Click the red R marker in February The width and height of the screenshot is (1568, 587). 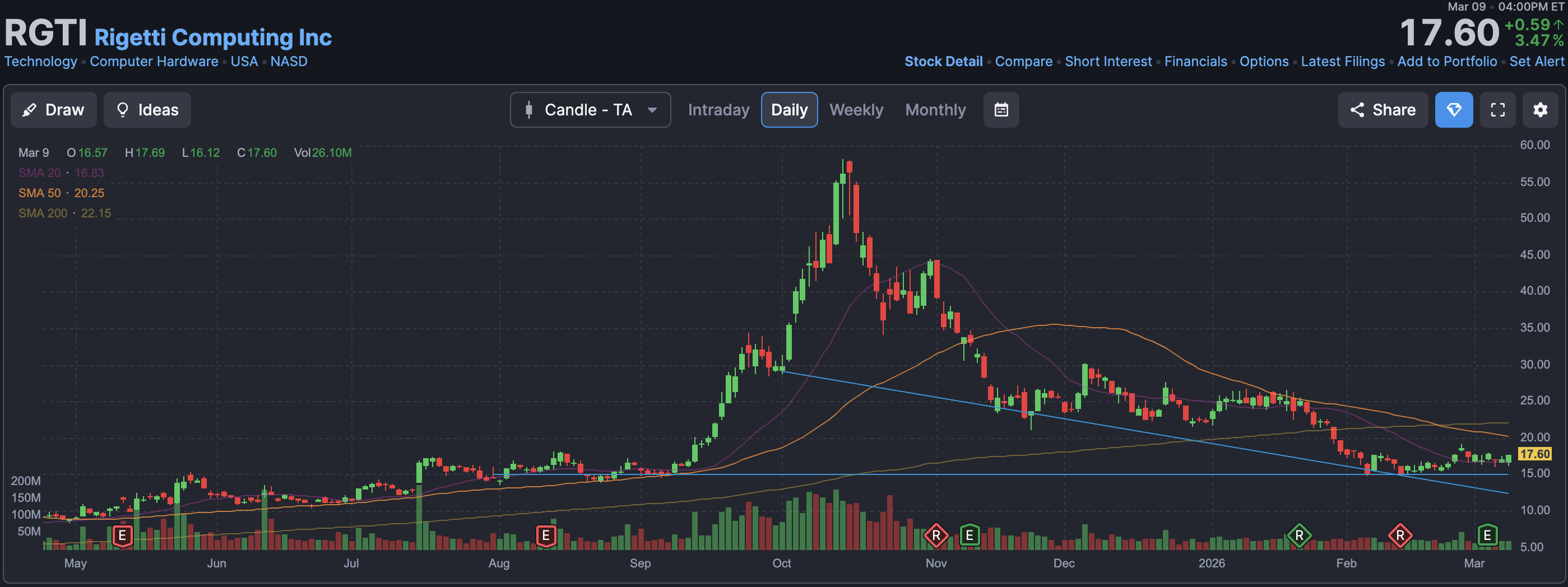click(x=1400, y=535)
